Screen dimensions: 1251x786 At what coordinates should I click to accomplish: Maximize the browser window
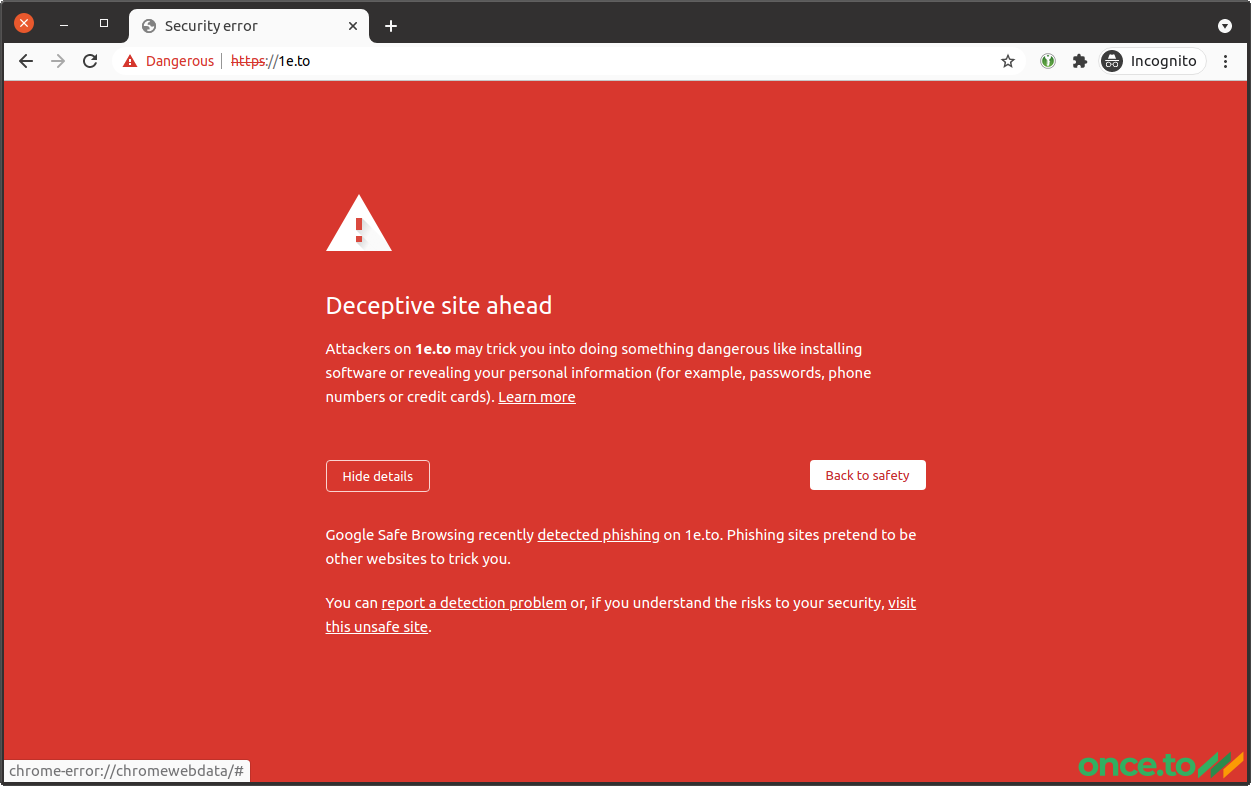coord(104,23)
